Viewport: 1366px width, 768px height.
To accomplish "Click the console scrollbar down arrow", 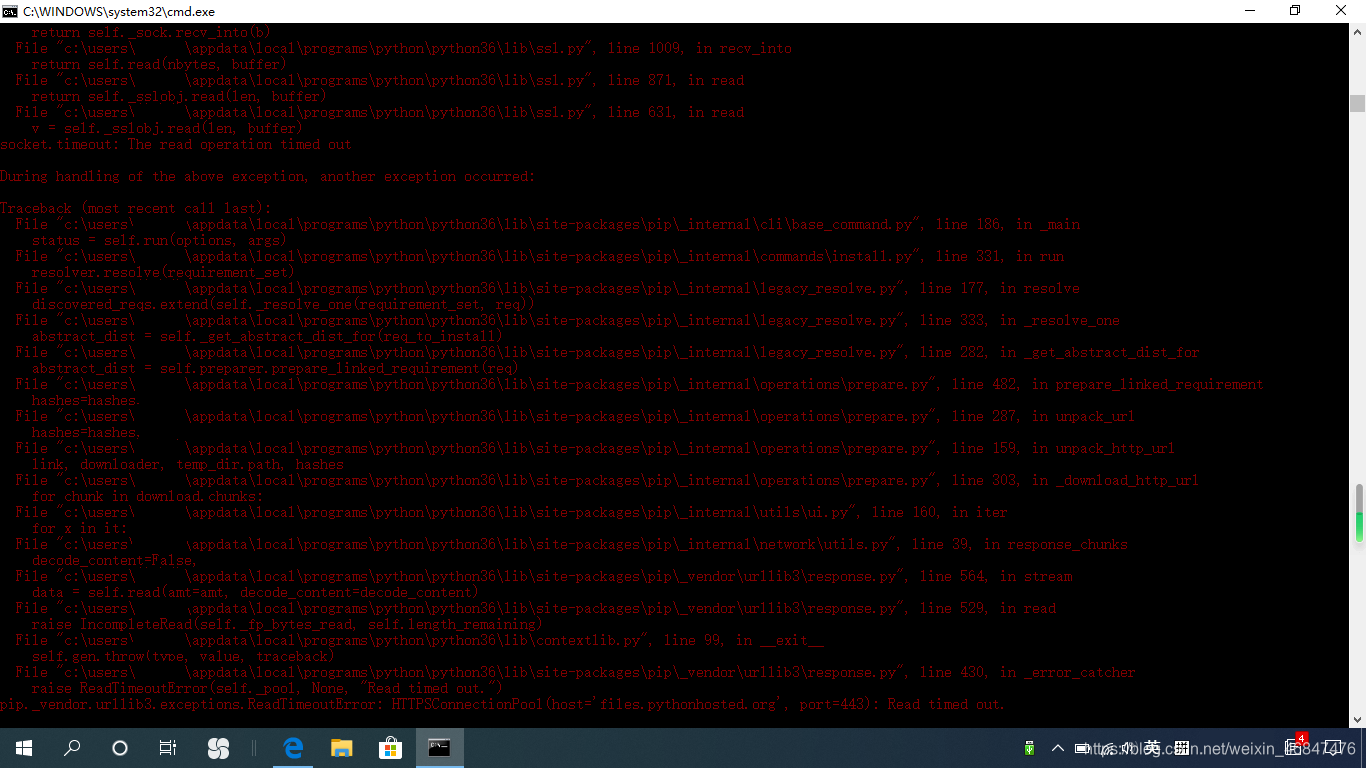I will [x=1357, y=719].
